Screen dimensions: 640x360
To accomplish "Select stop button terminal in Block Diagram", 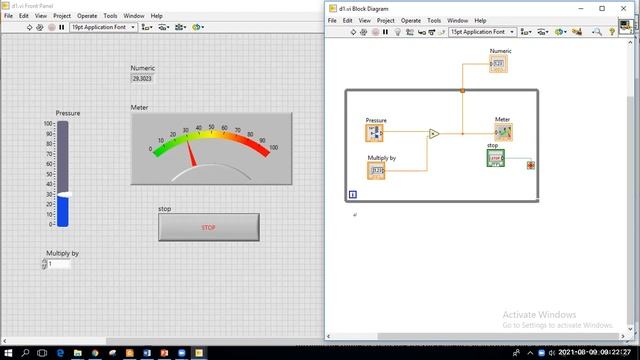I will (496, 158).
